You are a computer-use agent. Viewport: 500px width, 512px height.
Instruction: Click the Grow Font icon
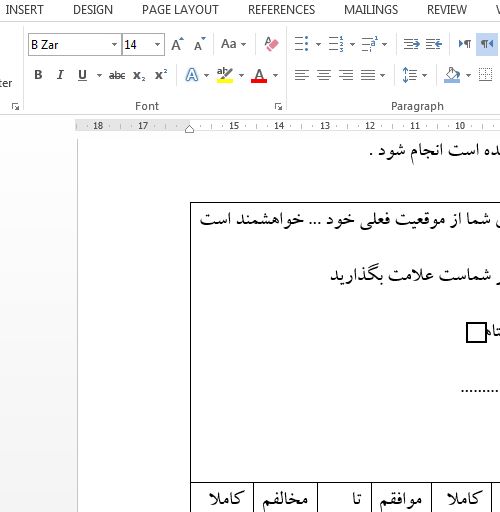177,44
